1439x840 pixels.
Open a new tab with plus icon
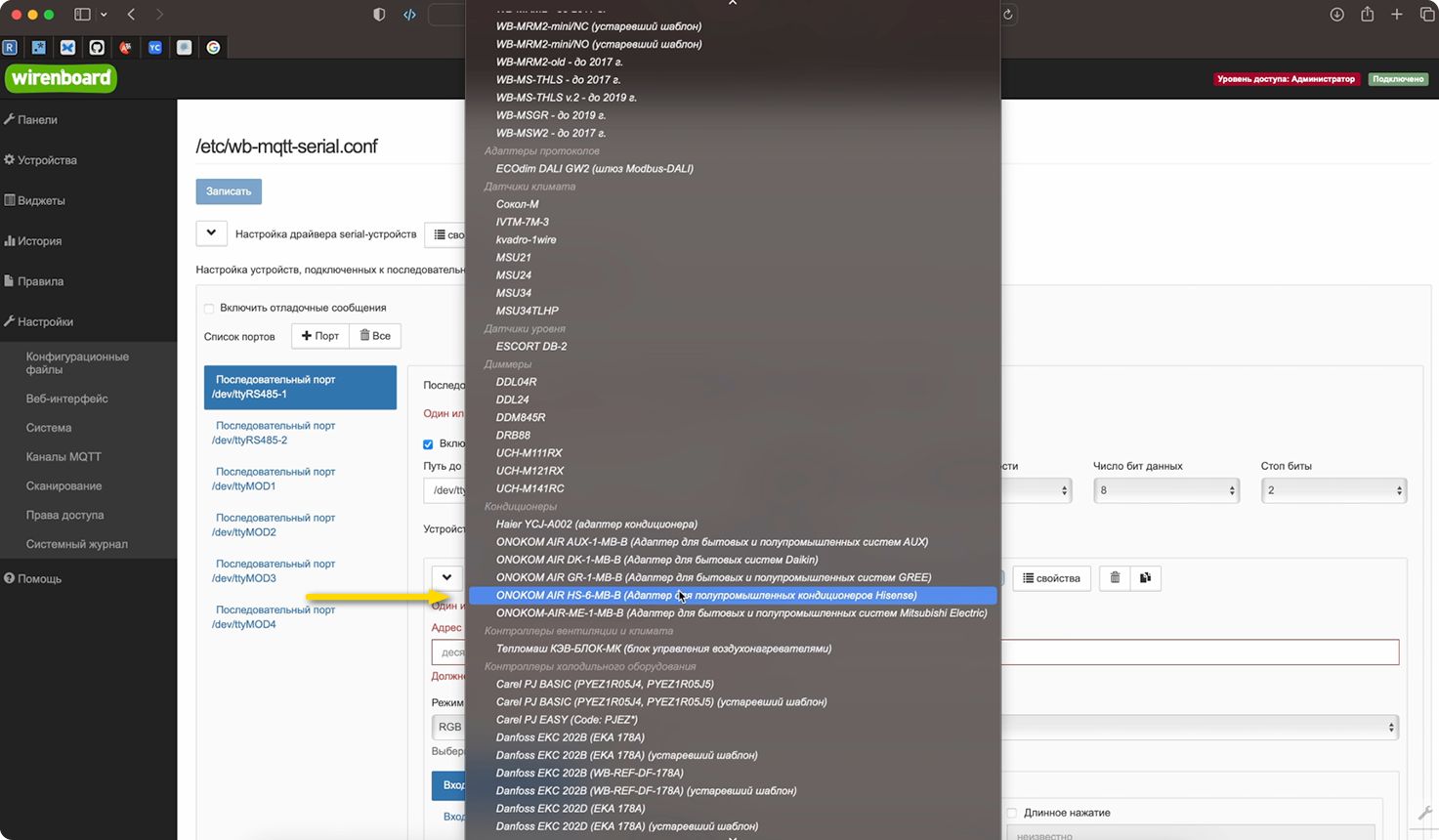click(1397, 15)
